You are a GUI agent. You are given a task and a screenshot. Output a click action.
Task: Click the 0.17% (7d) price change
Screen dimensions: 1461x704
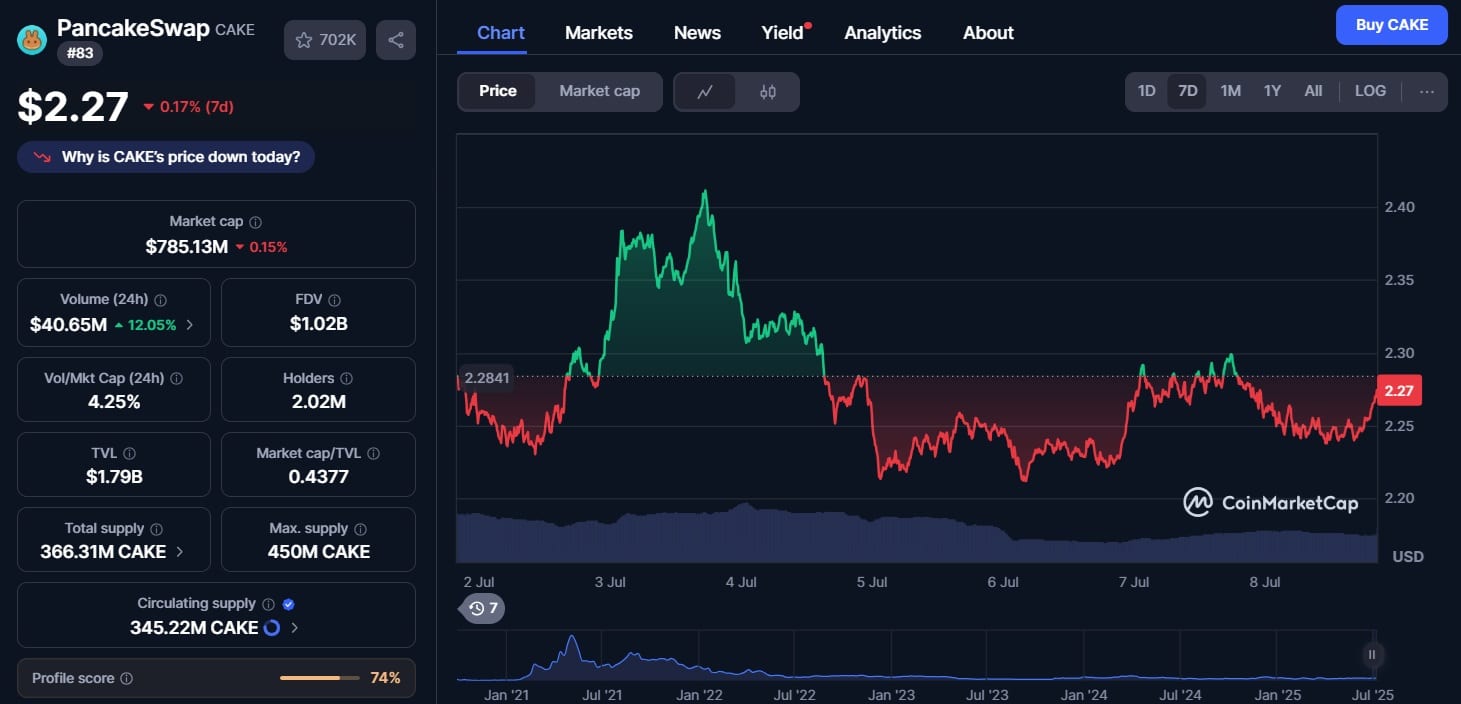coord(188,106)
